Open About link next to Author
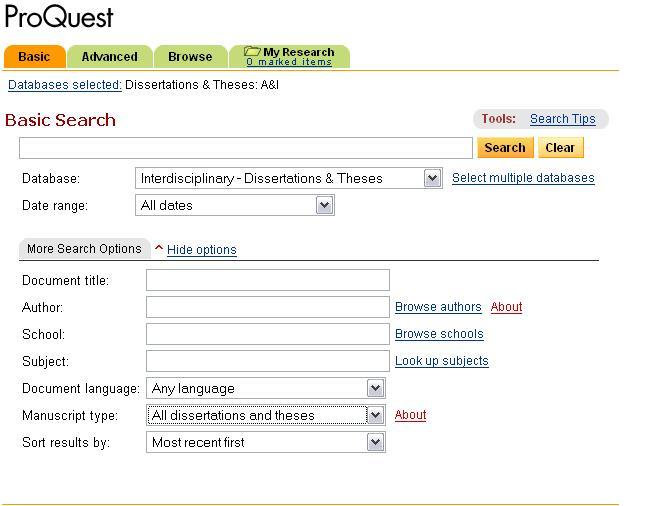Screen dimensions: 650x506 click(506, 307)
